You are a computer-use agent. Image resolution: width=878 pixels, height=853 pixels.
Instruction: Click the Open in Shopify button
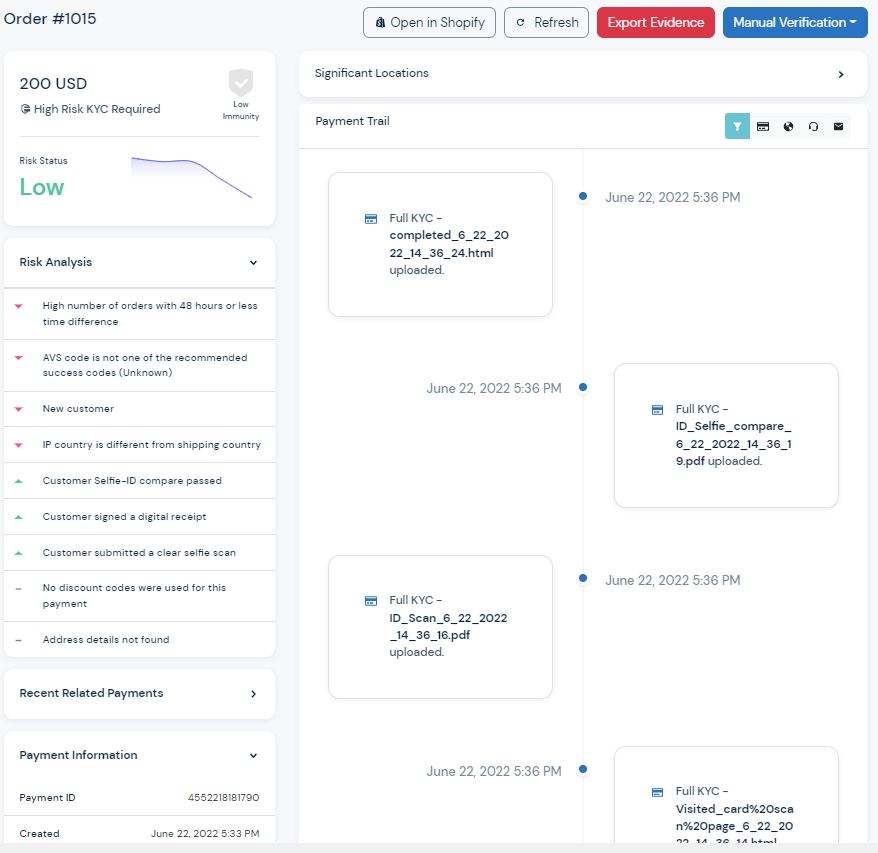point(429,22)
